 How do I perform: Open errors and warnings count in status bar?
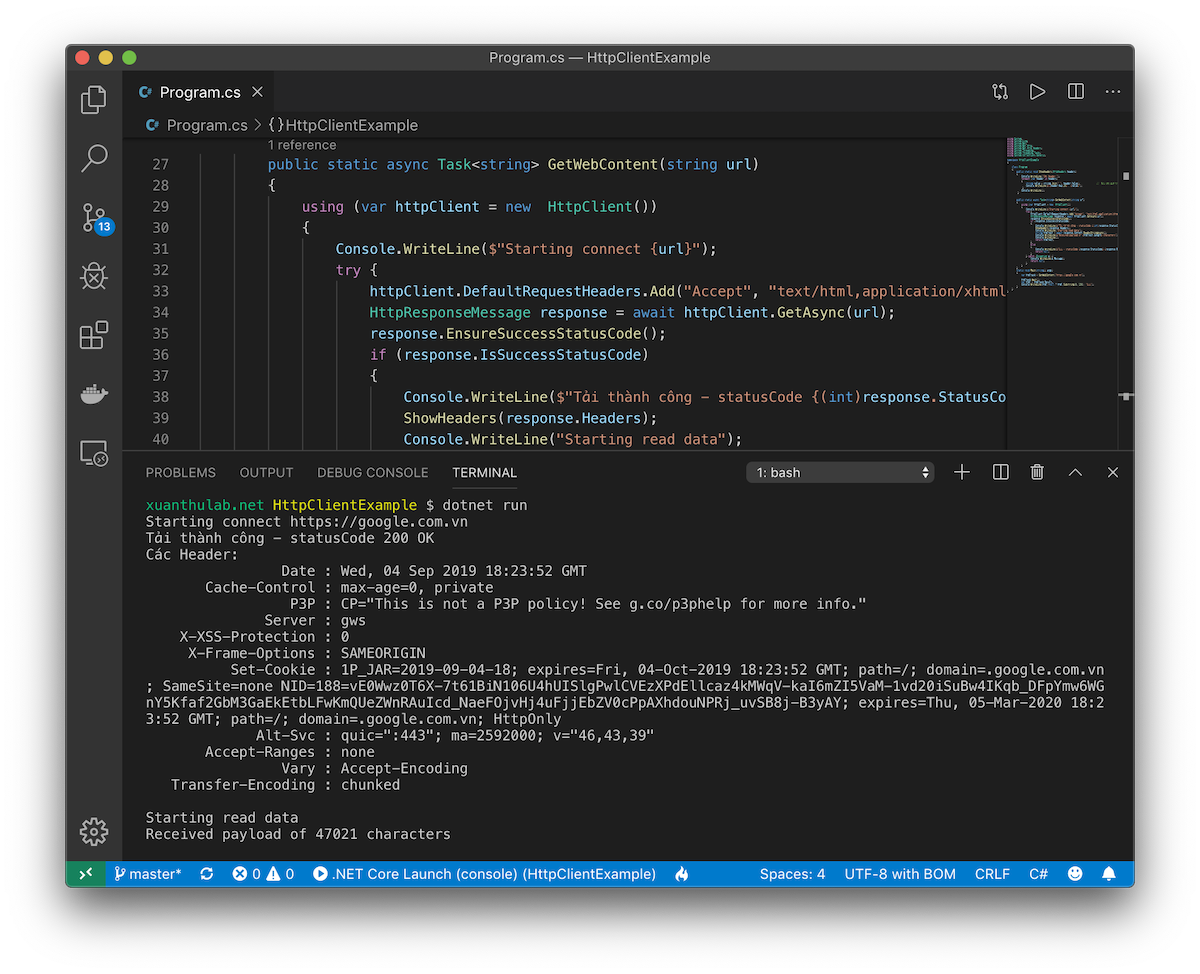pyautogui.click(x=263, y=873)
